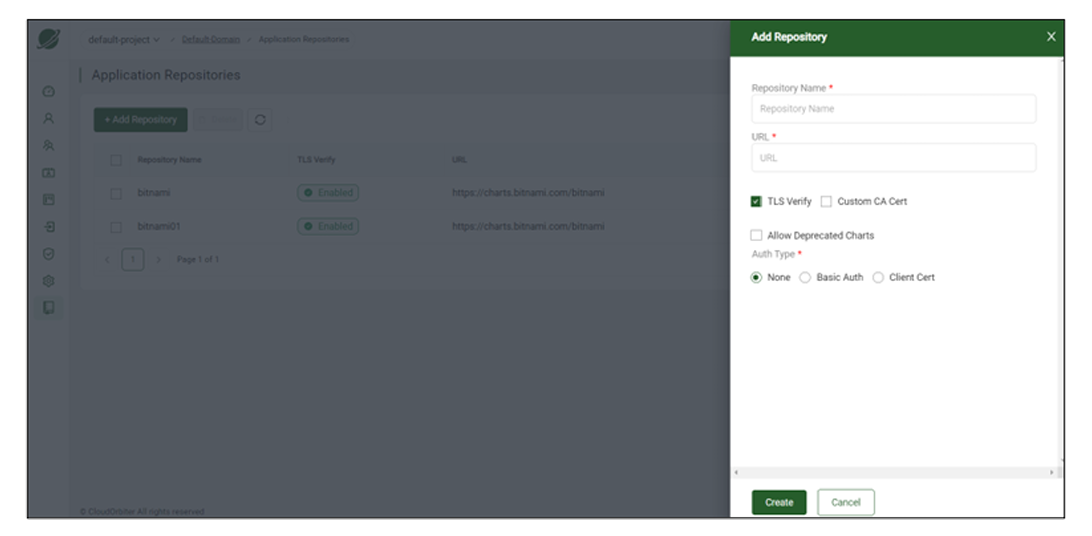Click the URL in the bitnami row
1092x536 pixels.
click(528, 193)
